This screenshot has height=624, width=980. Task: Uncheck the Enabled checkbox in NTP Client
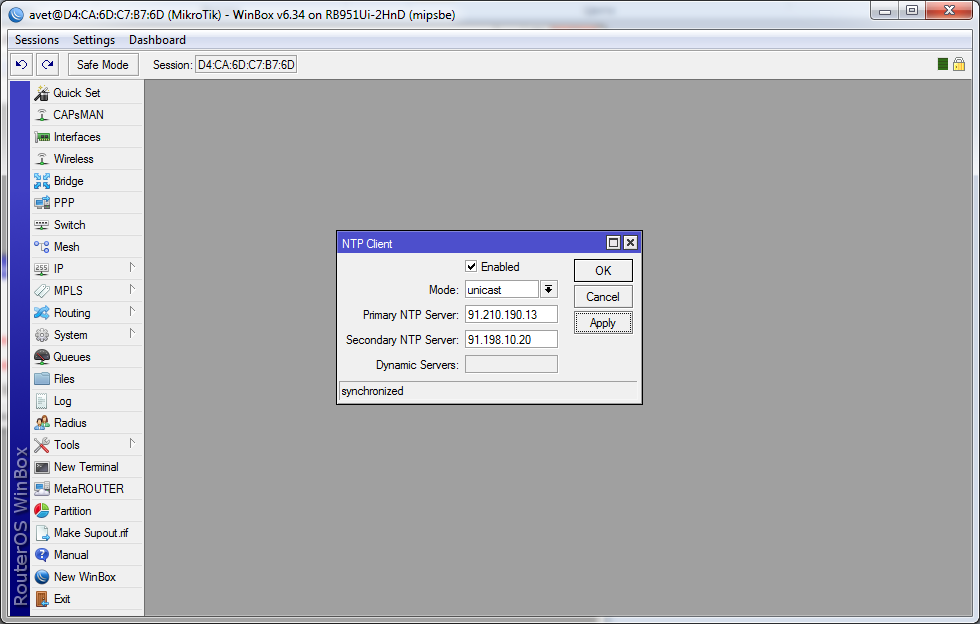(x=471, y=267)
